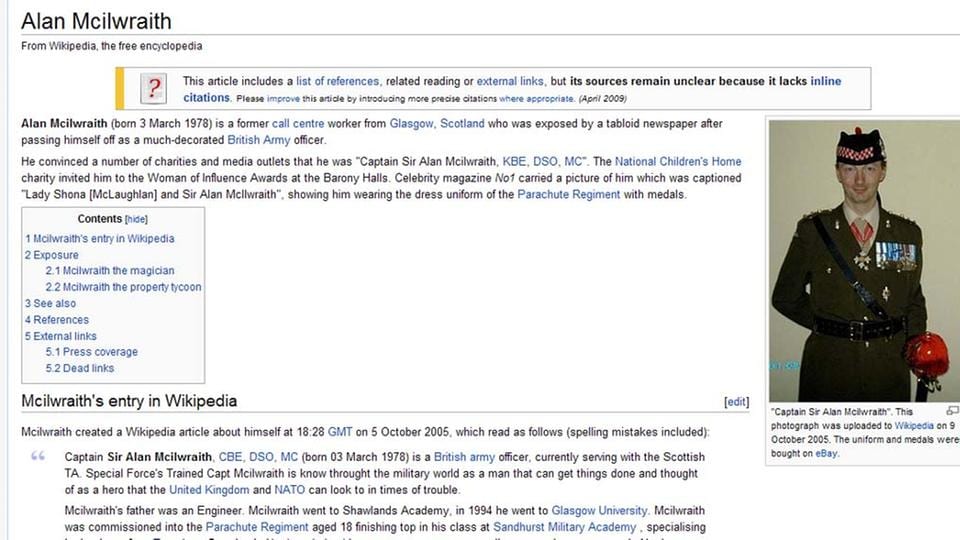This screenshot has width=960, height=540.
Task: Jump to '2.2 Mcilwraith the property tycoon'
Action: pos(123,287)
